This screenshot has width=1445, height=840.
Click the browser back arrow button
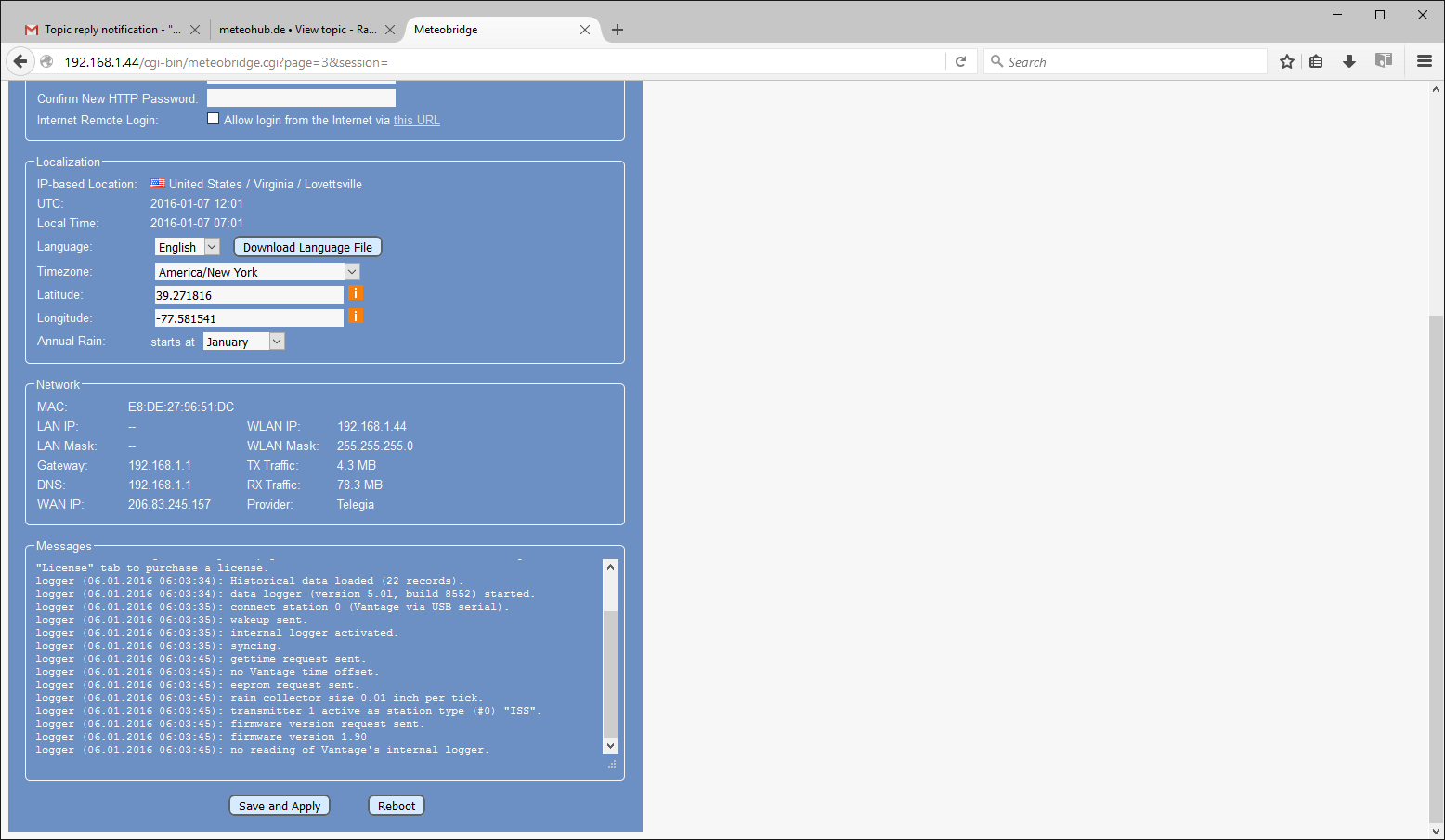[20, 62]
